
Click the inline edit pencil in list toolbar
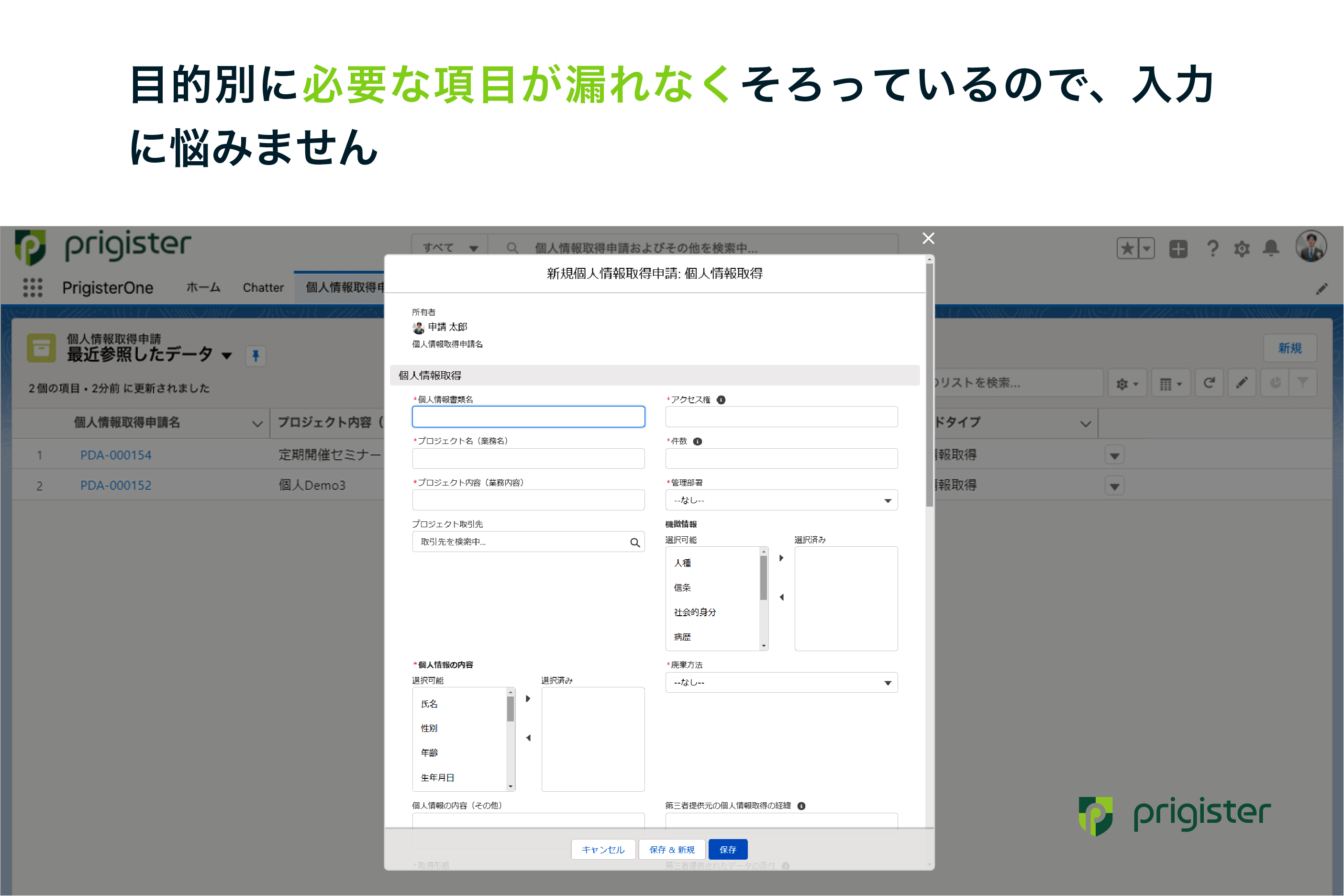click(1242, 383)
